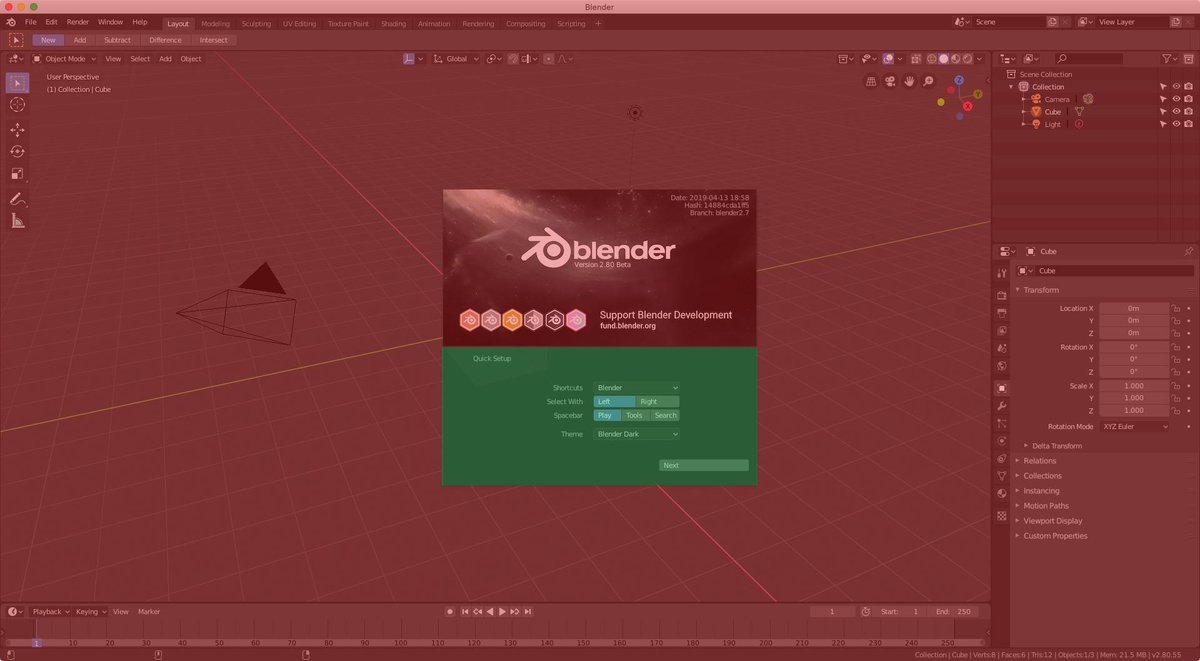Open the View Layer properties tab
Image resolution: width=1200 pixels, height=661 pixels.
click(1002, 331)
